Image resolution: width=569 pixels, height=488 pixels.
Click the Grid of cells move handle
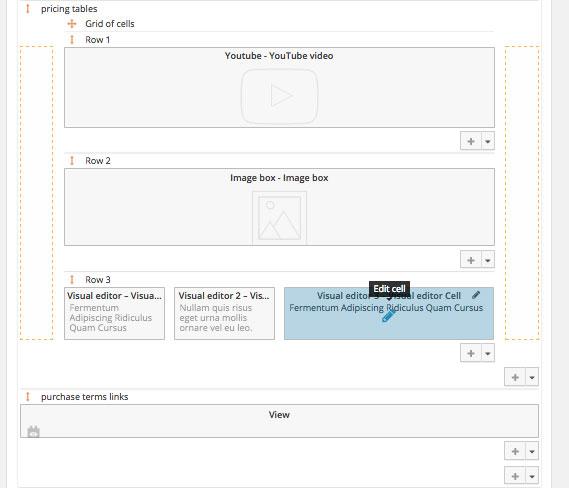point(72,24)
